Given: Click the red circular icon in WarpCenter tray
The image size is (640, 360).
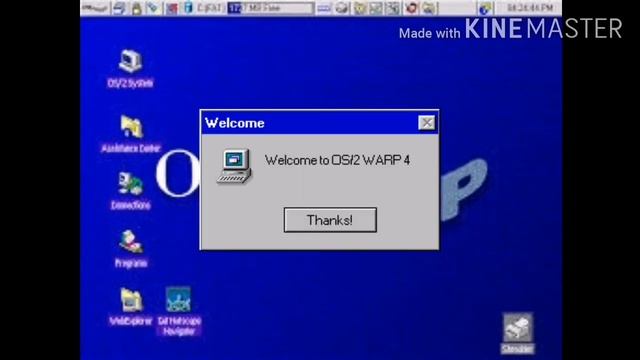Looking at the screenshot, I should pyautogui.click(x=411, y=8).
